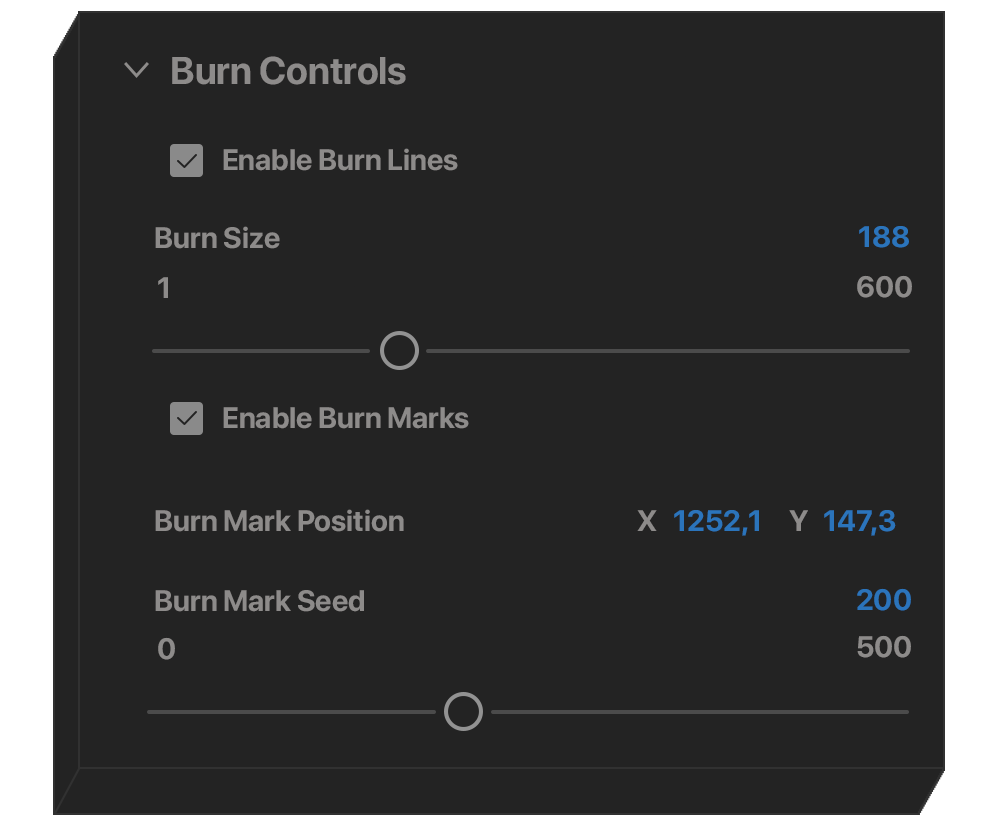Uncheck the Enable Burn Lines checkbox
1000x831 pixels.
pyautogui.click(x=187, y=161)
